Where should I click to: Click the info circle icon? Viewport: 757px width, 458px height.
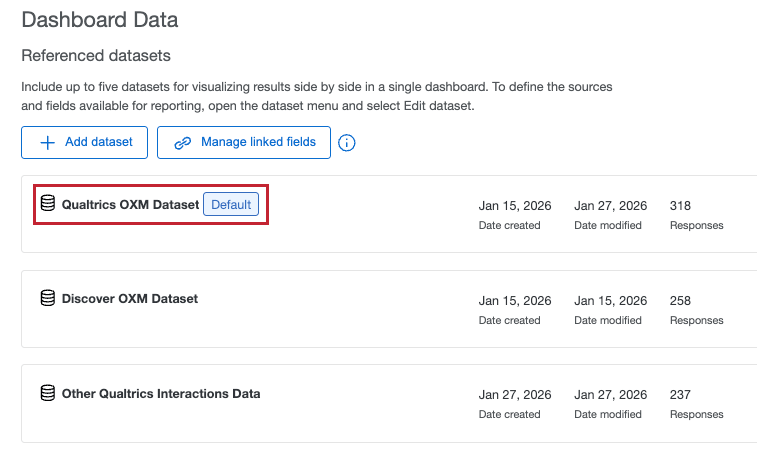pos(347,143)
